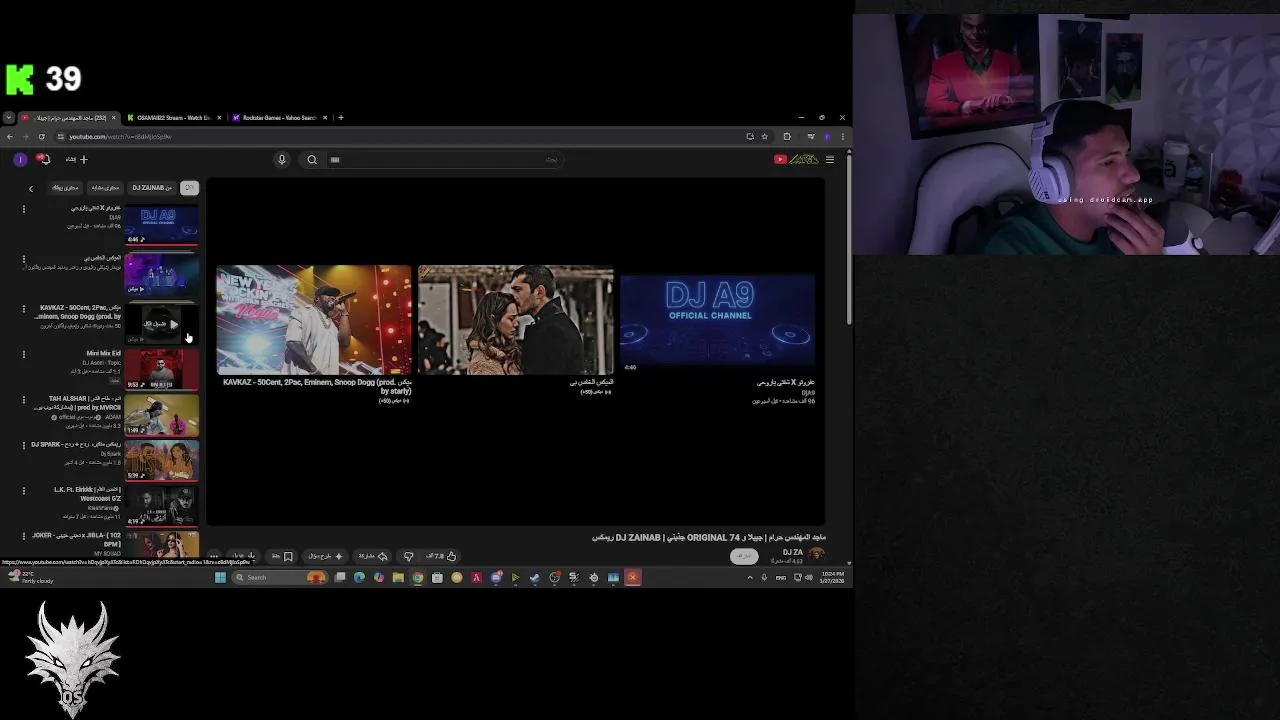This screenshot has height=720, width=1280.
Task: Play the DJ A9 sidebar video thumbnail
Action: click(x=162, y=225)
